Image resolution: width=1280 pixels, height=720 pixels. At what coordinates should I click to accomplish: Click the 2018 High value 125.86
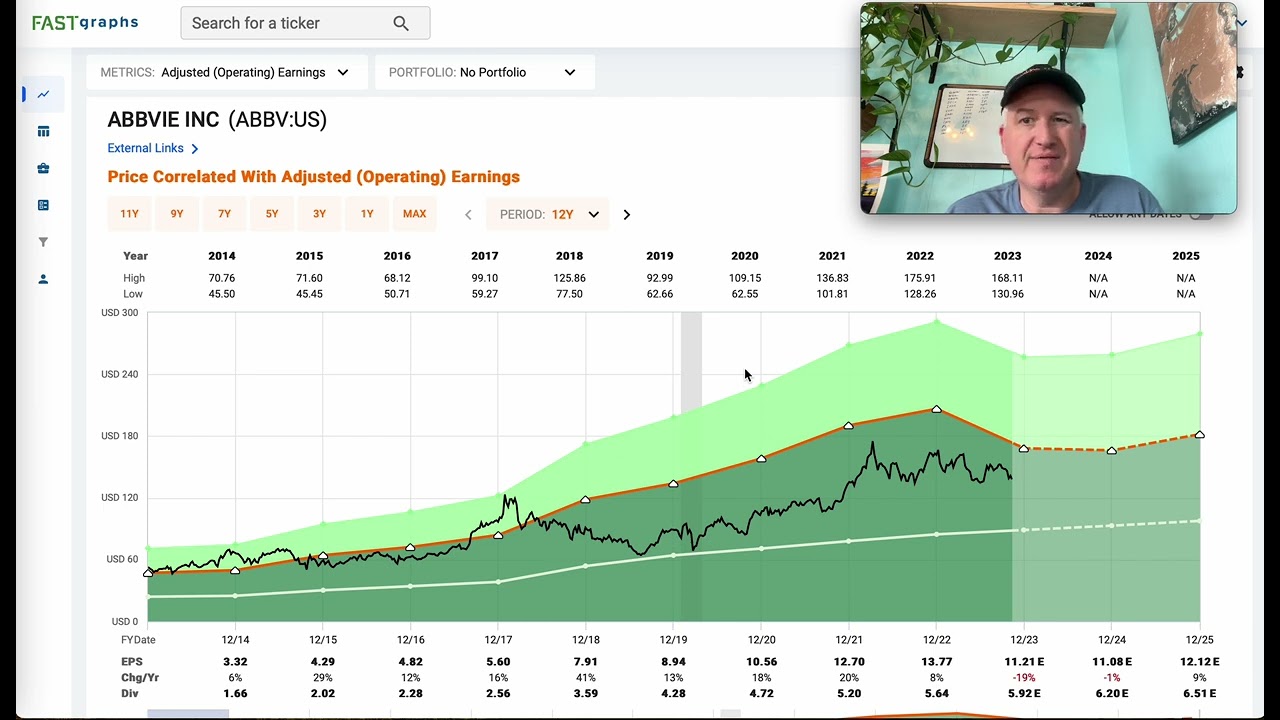pos(569,278)
